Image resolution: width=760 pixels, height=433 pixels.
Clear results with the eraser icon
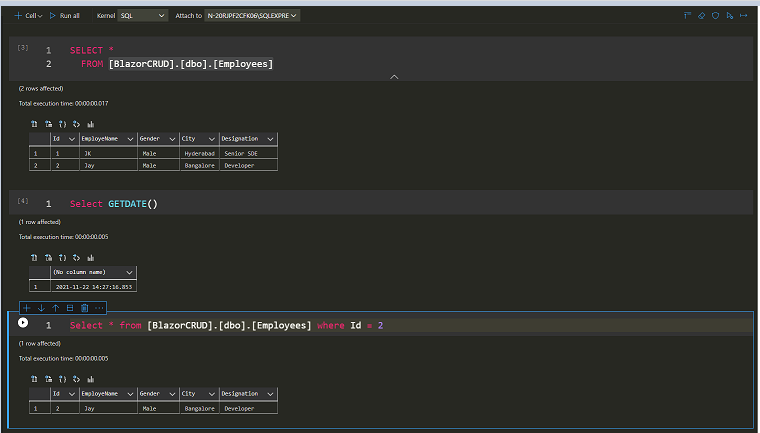pyautogui.click(x=701, y=16)
